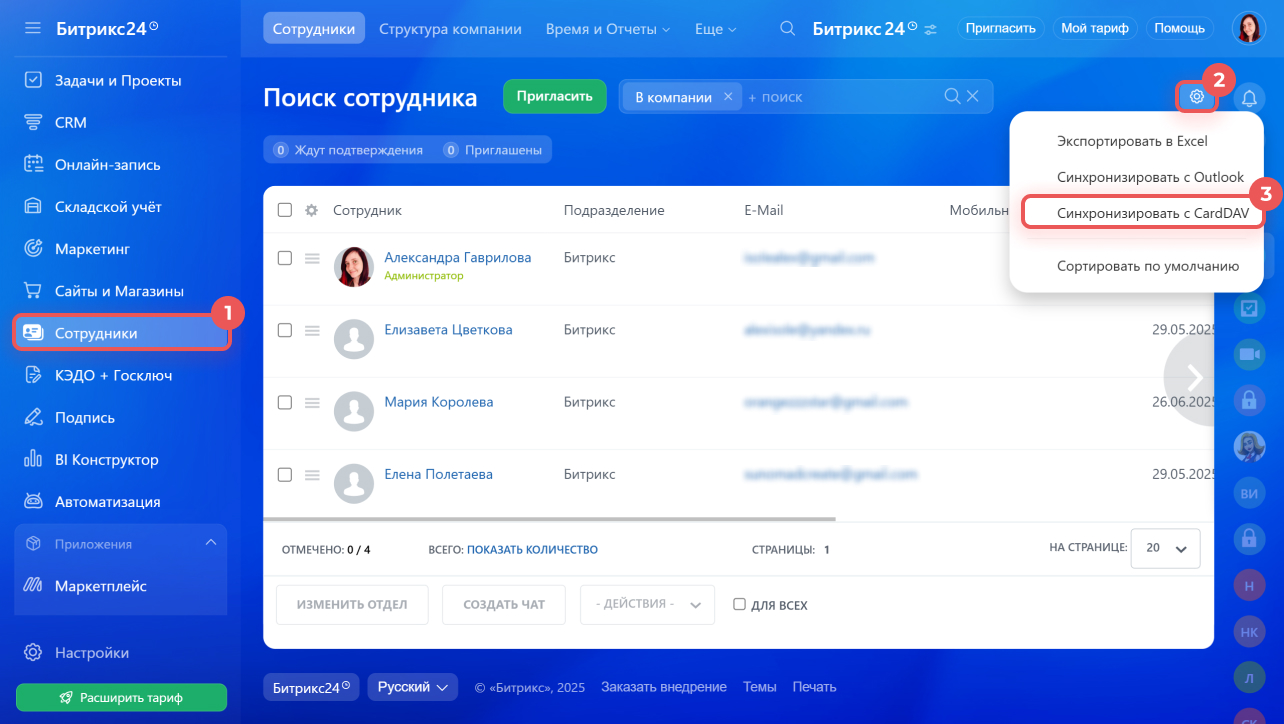Click the green Пригласить button
Viewport: 1284px width, 724px height.
[555, 96]
